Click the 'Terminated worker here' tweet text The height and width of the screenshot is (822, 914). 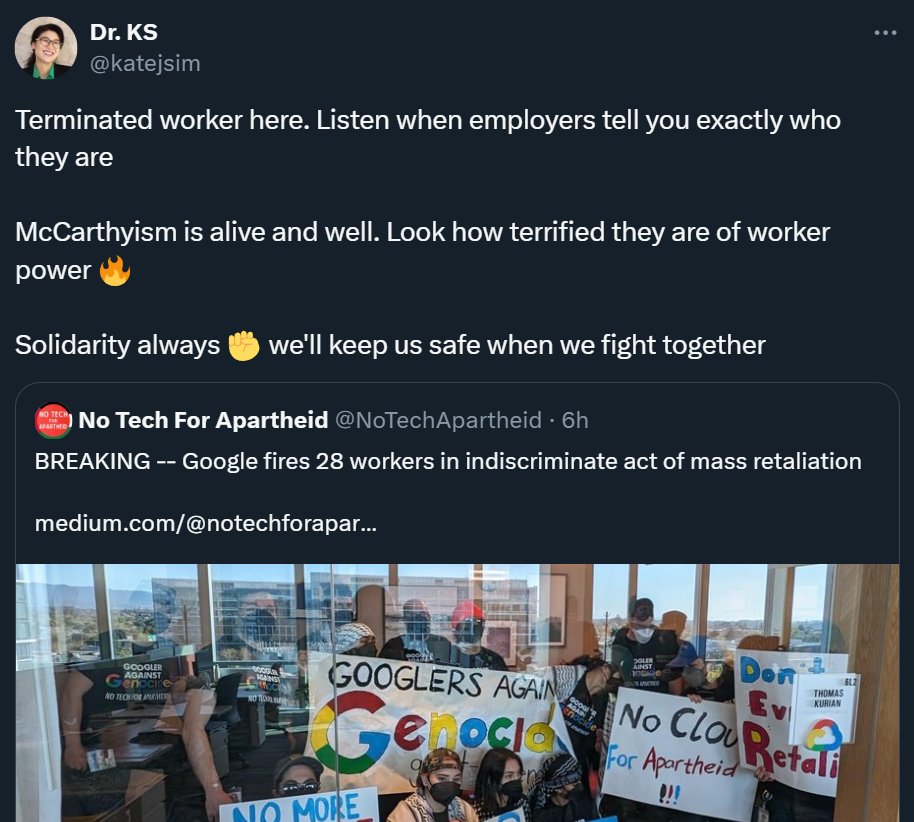[428, 138]
